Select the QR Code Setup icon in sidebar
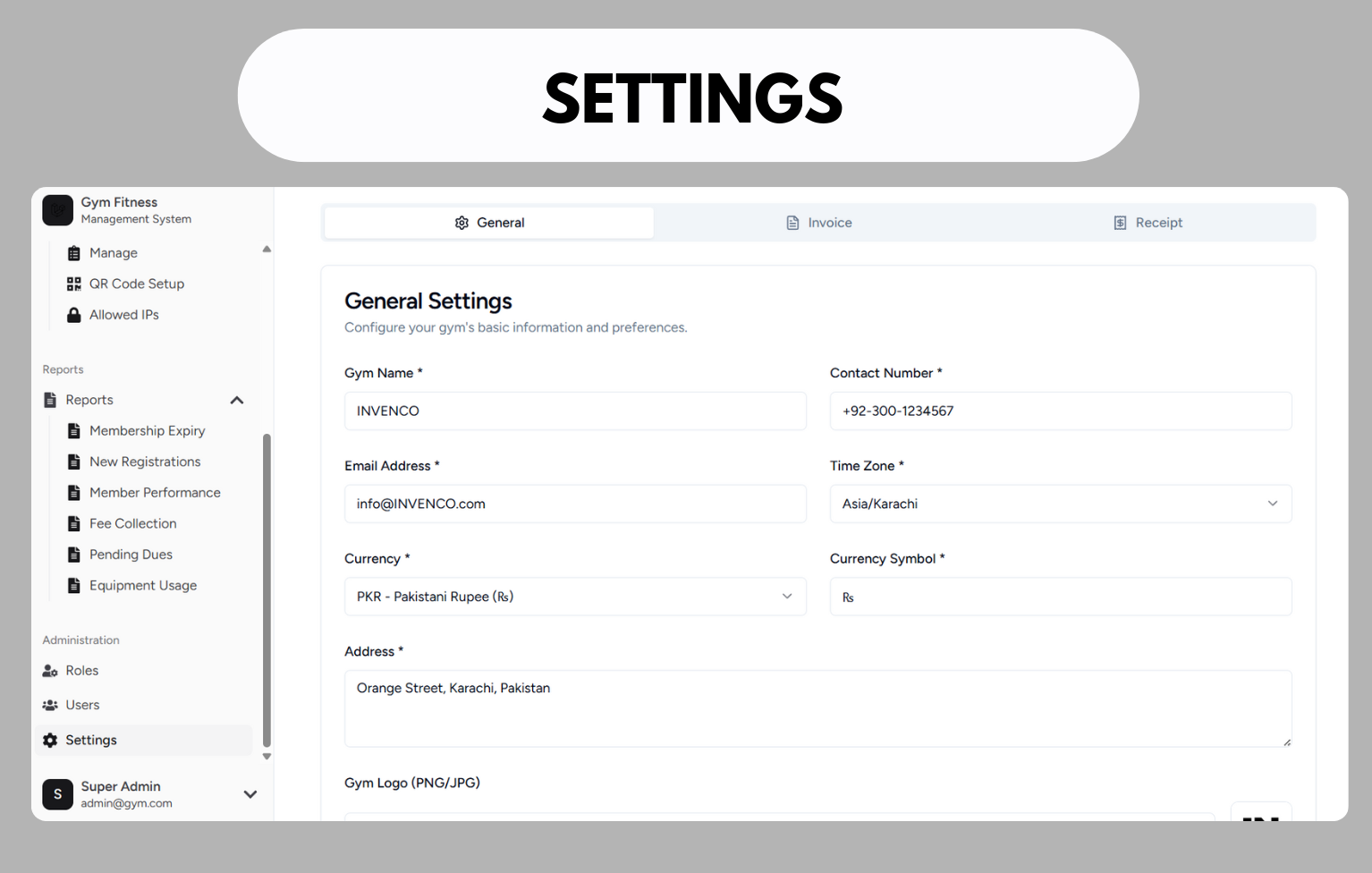Screen dimensions: 1372x873 [73, 284]
